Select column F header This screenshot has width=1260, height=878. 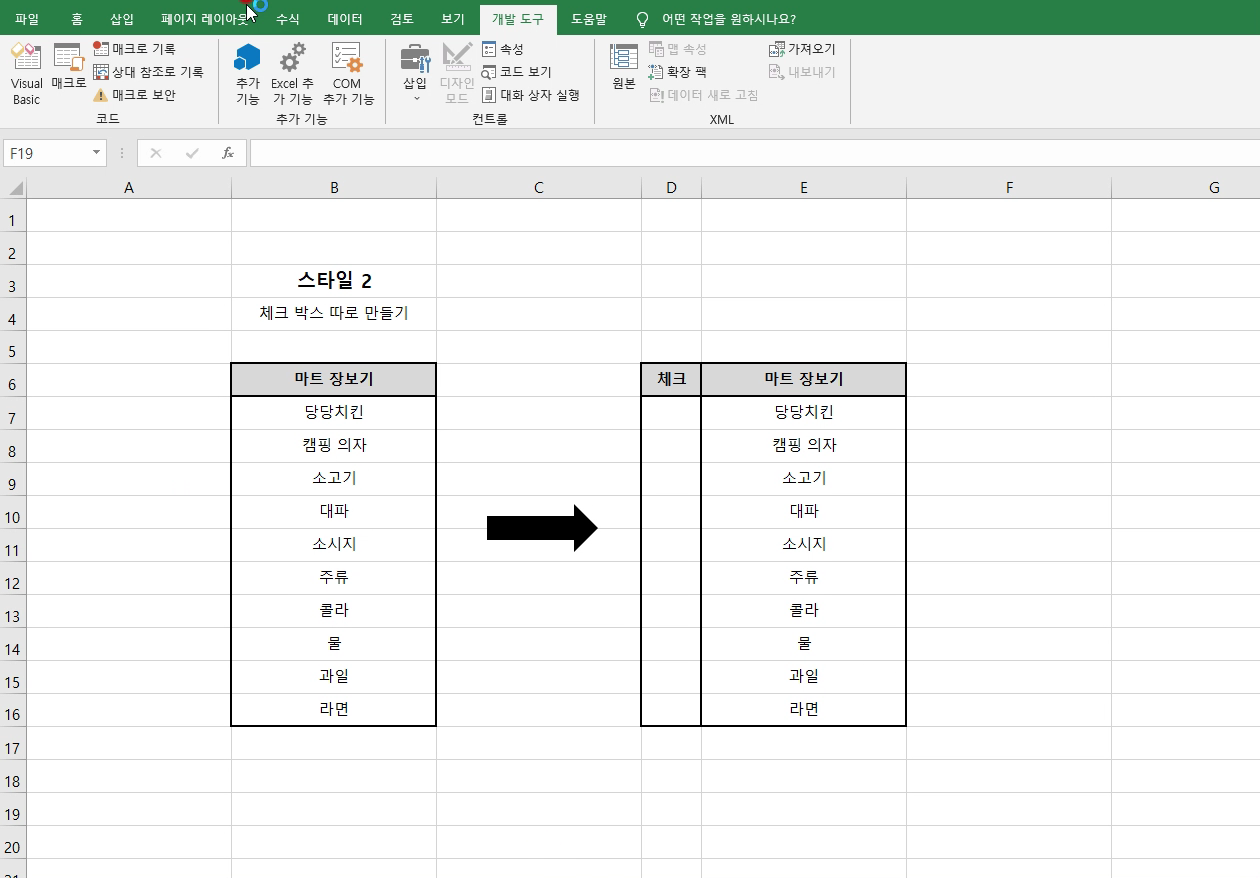(x=1009, y=187)
